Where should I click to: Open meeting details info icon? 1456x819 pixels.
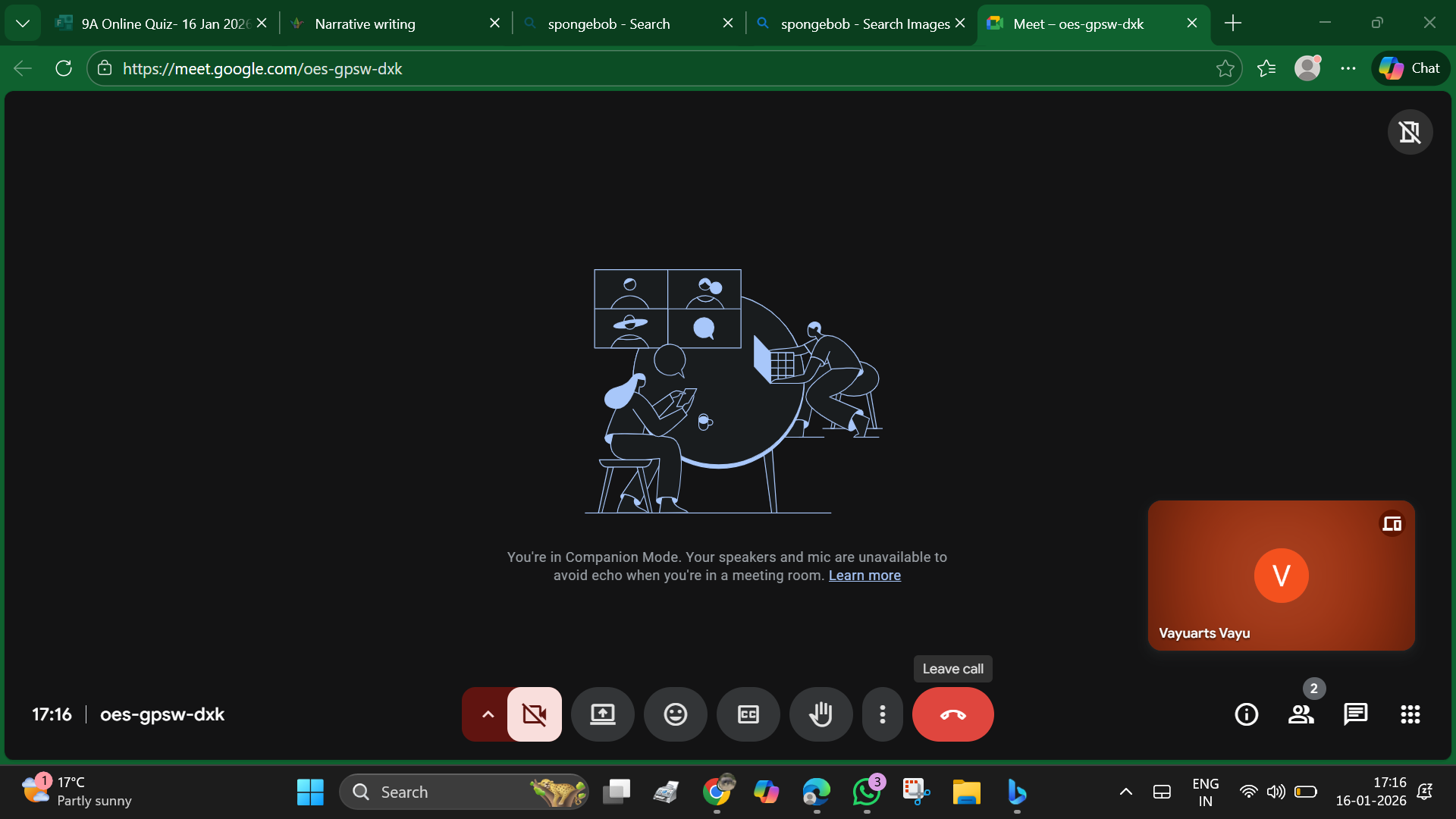coord(1246,714)
